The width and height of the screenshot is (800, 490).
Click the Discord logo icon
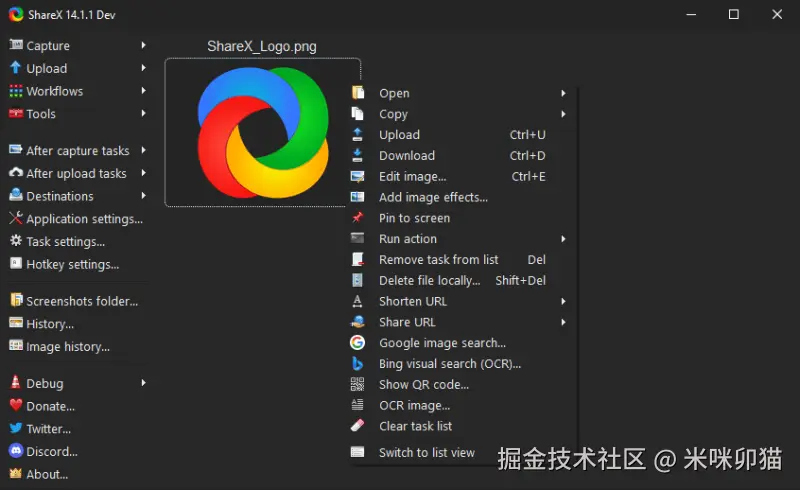(16, 451)
